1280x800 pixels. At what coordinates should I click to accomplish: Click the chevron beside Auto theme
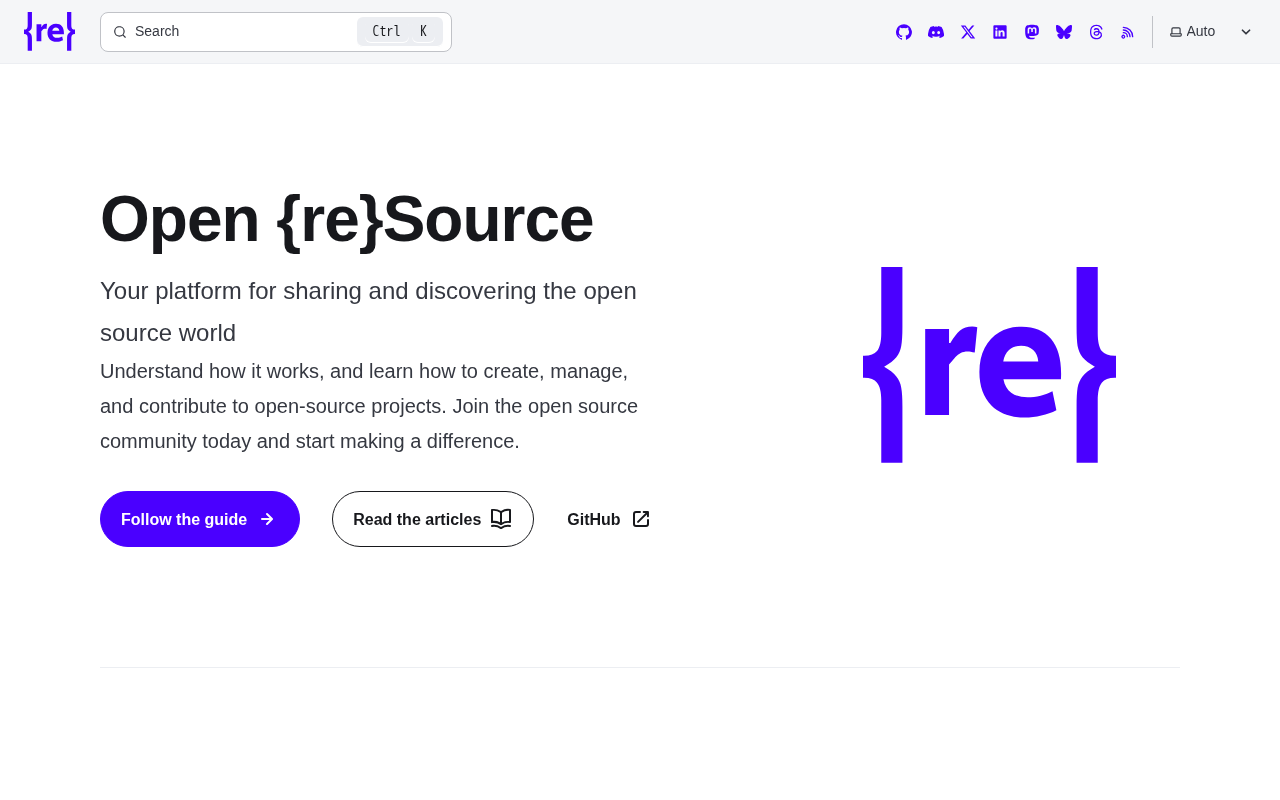coord(1246,32)
